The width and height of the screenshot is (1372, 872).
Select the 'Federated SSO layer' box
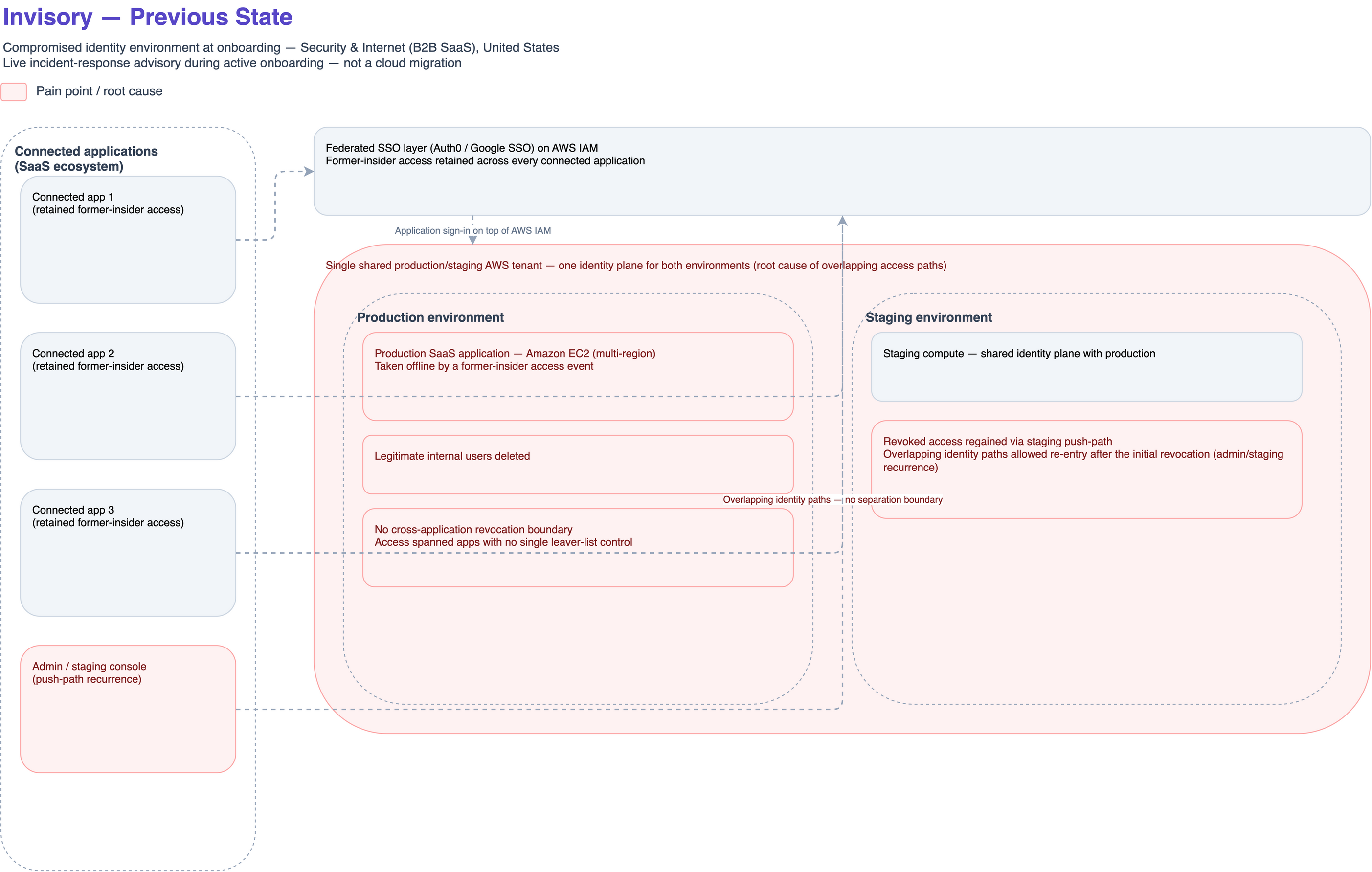pos(842,171)
